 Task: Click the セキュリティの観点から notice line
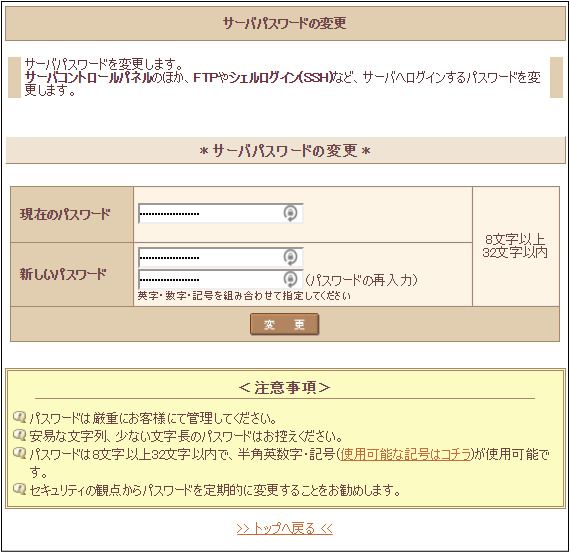tap(215, 490)
